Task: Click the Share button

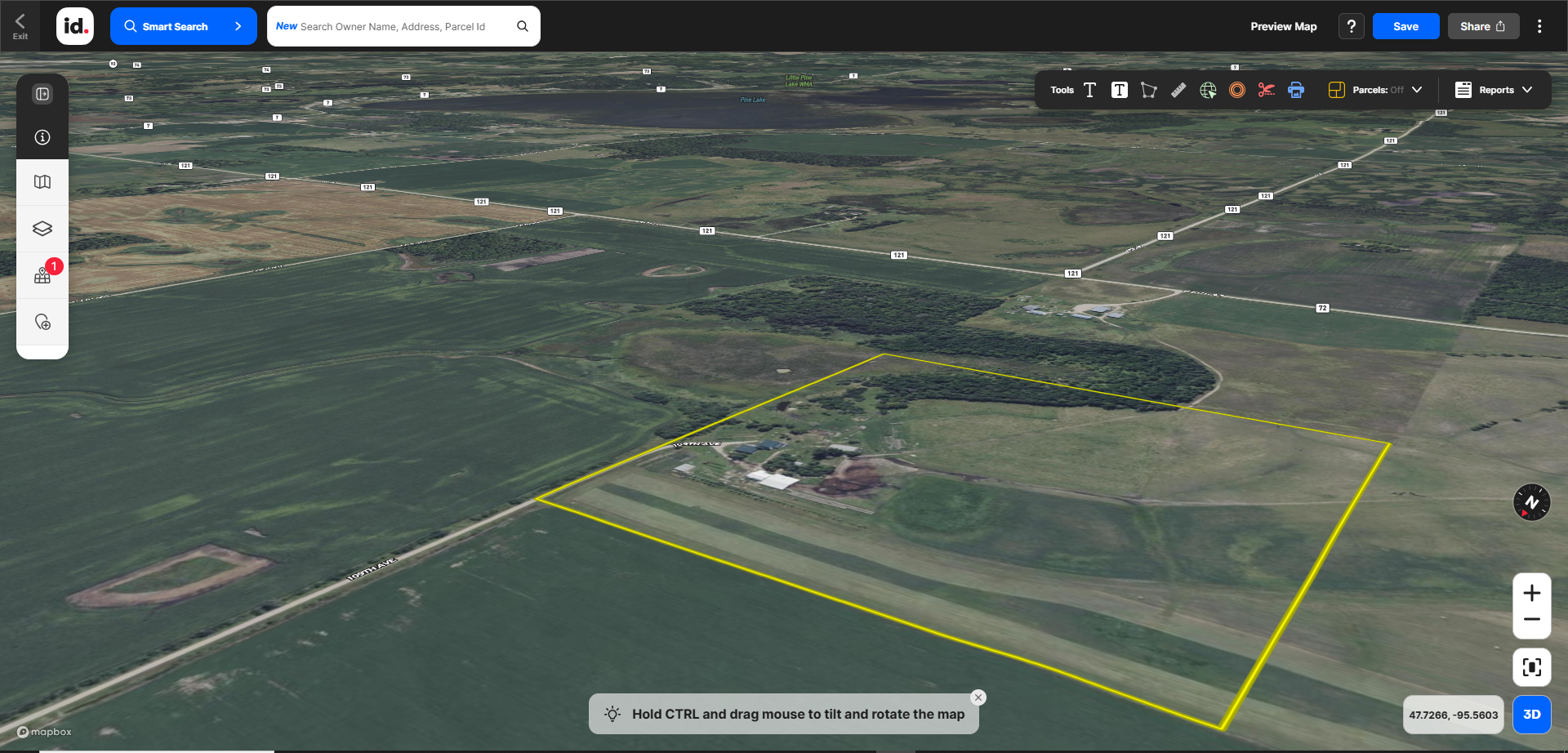Action: (x=1483, y=26)
